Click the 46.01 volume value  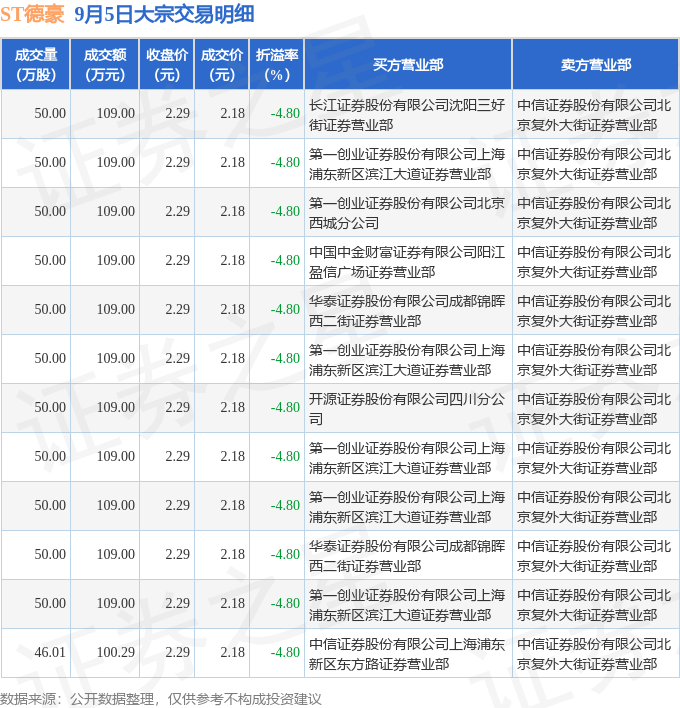click(50, 652)
